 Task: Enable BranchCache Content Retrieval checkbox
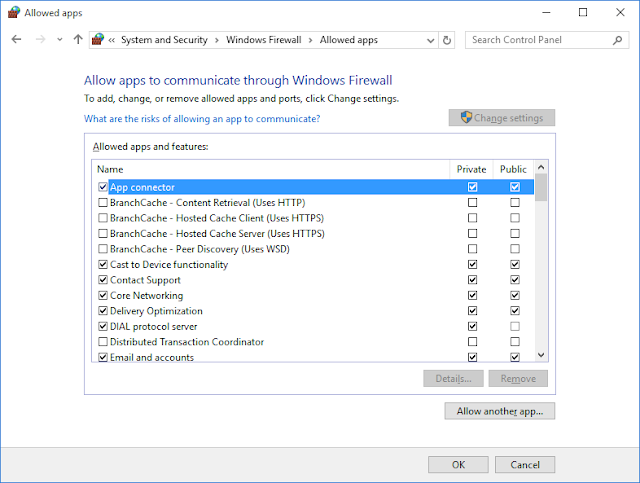[x=103, y=203]
